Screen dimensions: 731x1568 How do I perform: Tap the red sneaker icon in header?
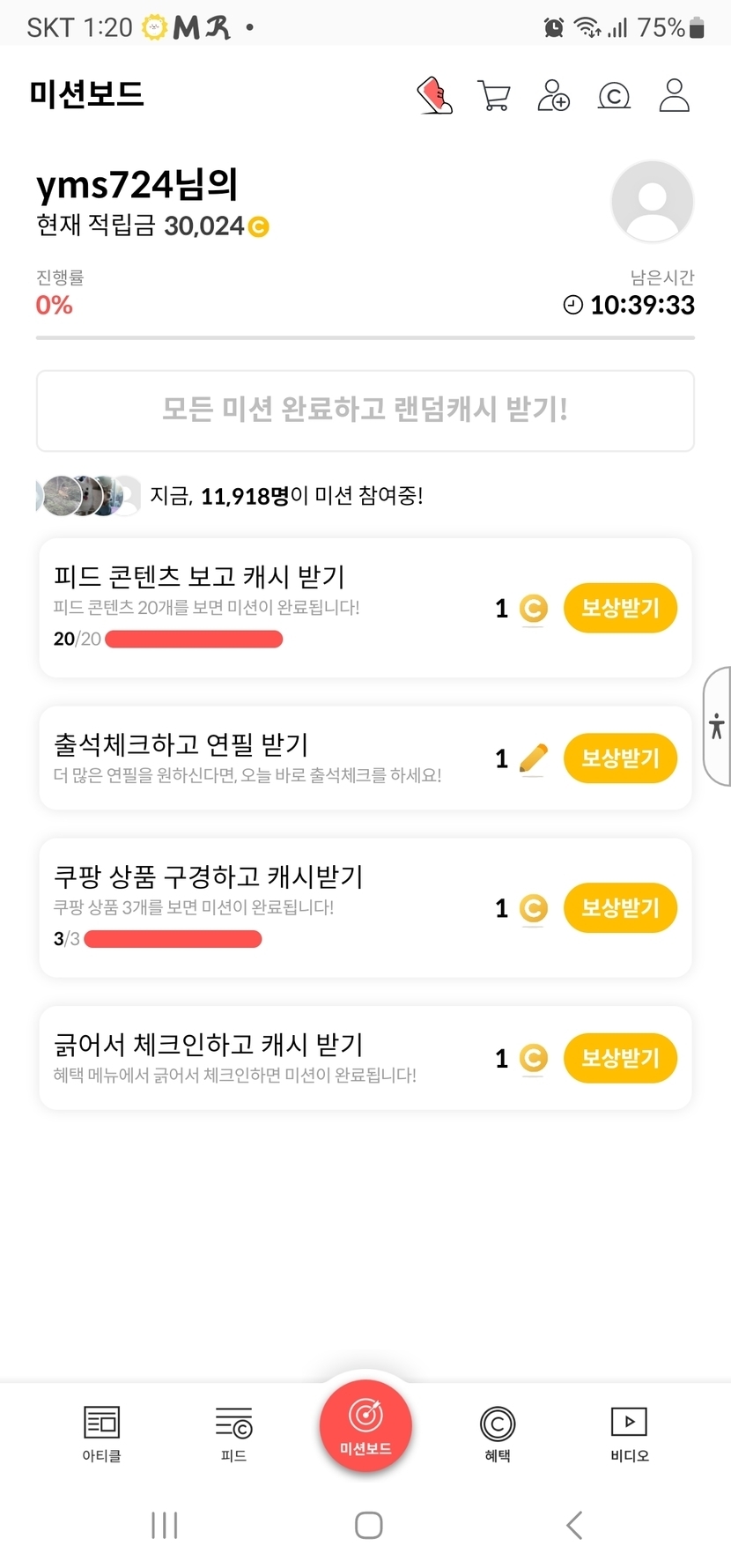[x=434, y=95]
